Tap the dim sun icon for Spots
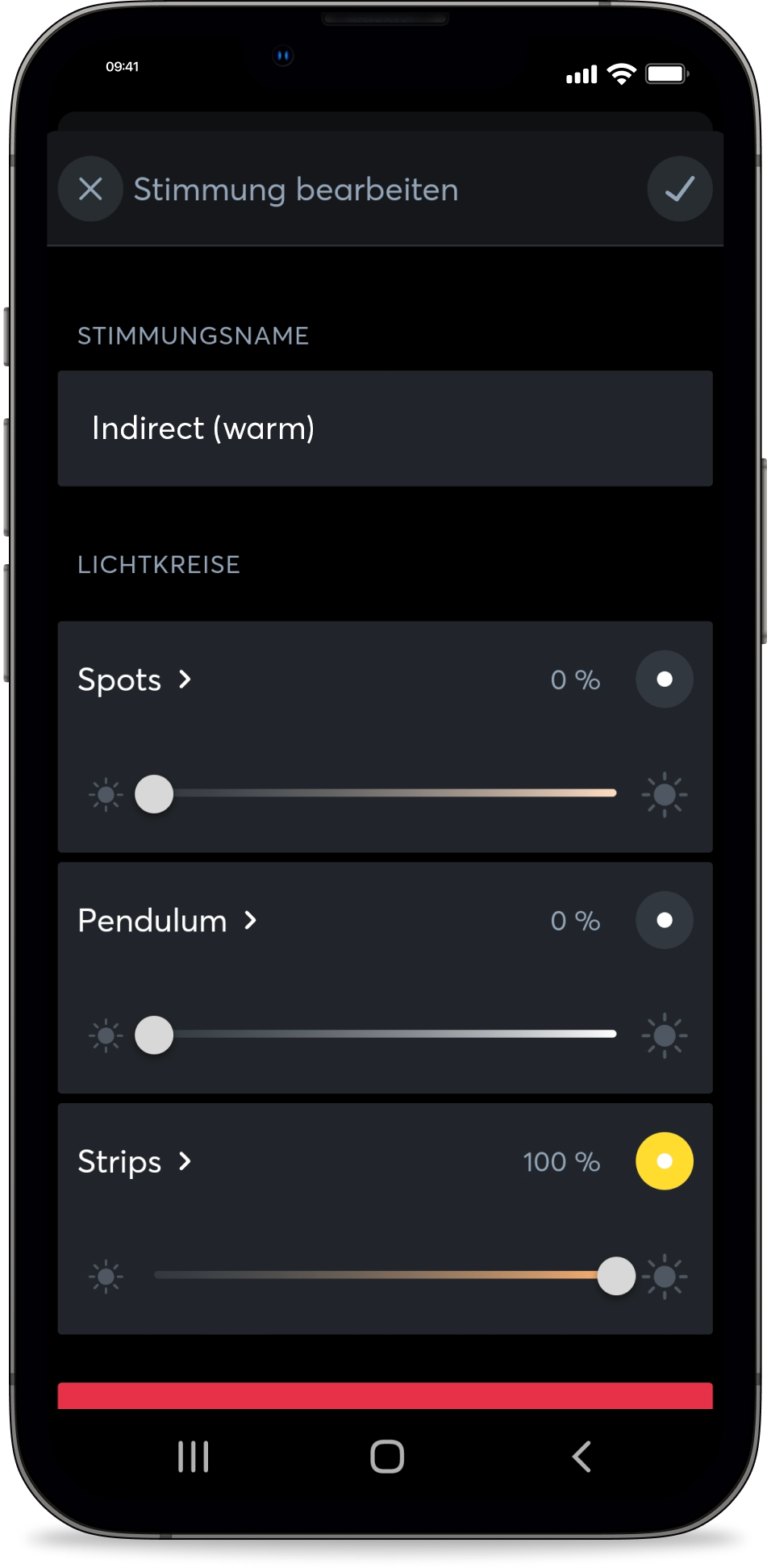Image resolution: width=771 pixels, height=1568 pixels. 106,795
